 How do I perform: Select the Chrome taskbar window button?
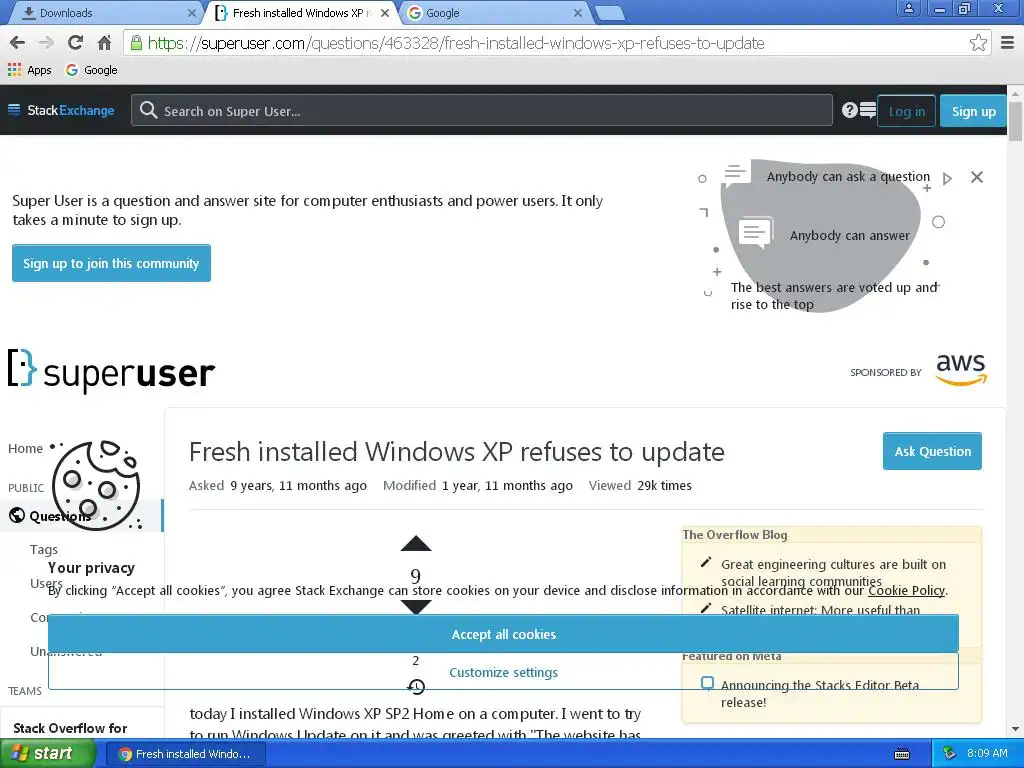(185, 754)
